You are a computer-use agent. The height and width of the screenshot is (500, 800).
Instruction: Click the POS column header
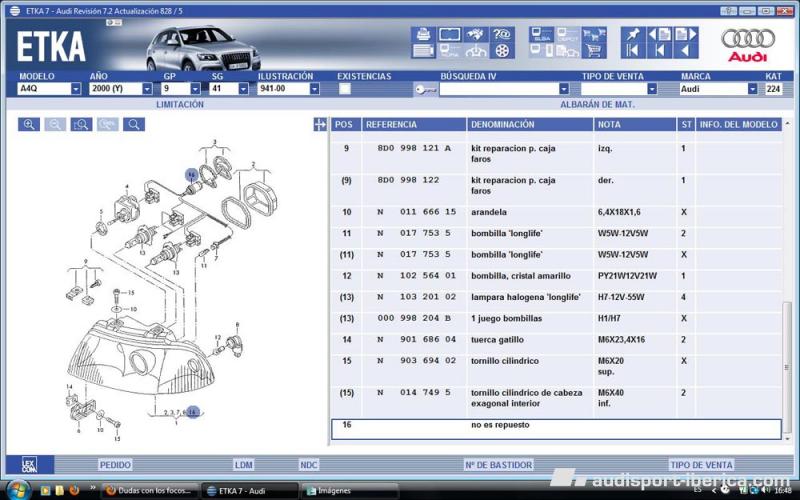(346, 124)
